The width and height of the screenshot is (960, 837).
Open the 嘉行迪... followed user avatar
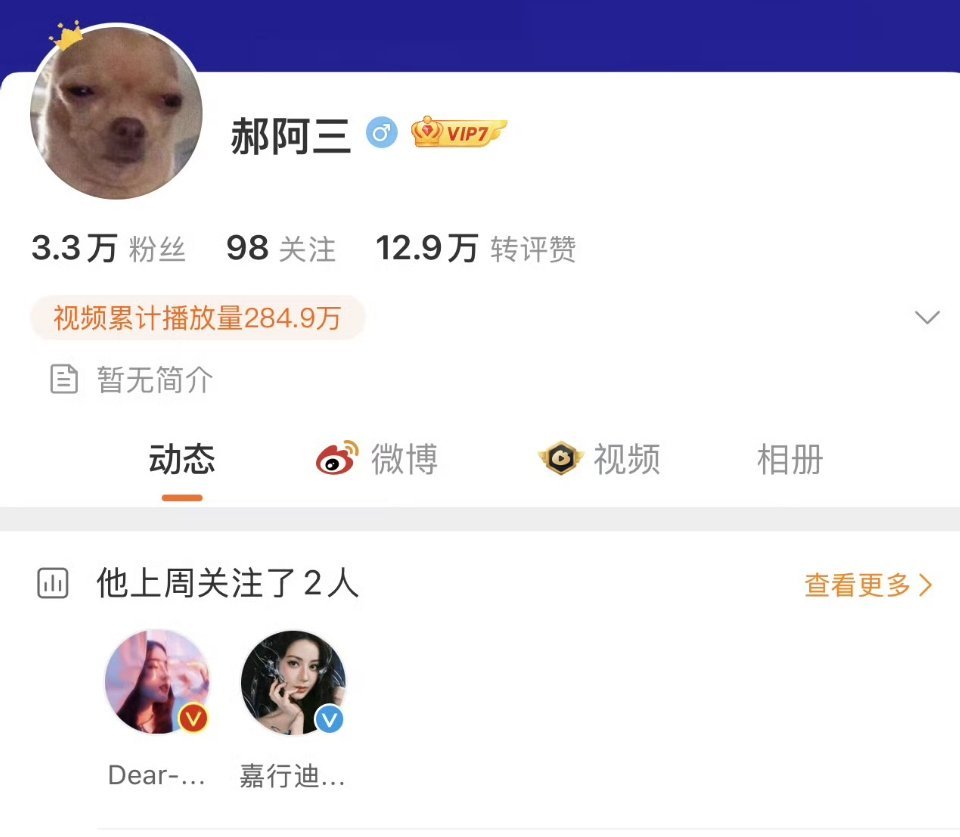pos(293,683)
